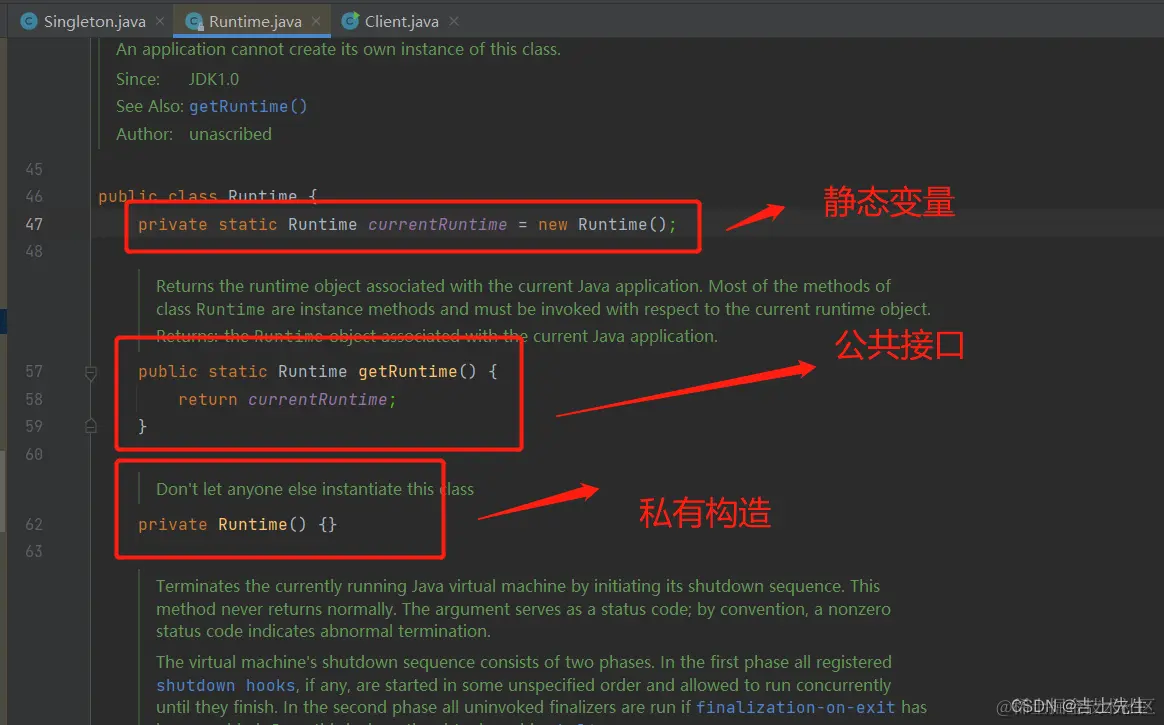
Task: Click the currentRuntime field declaration
Action: click(437, 224)
